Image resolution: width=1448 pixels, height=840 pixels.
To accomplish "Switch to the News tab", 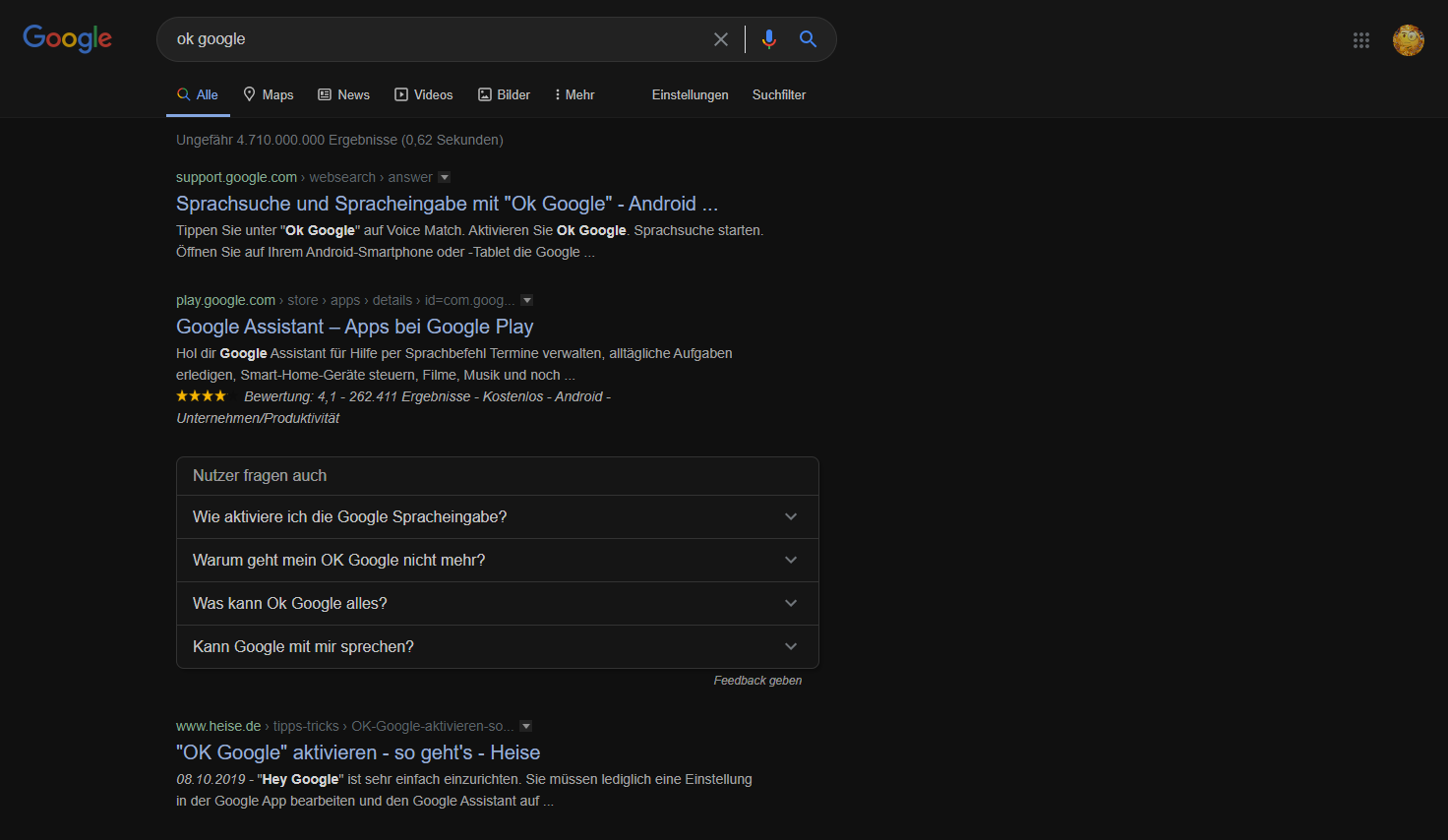I will 344,95.
